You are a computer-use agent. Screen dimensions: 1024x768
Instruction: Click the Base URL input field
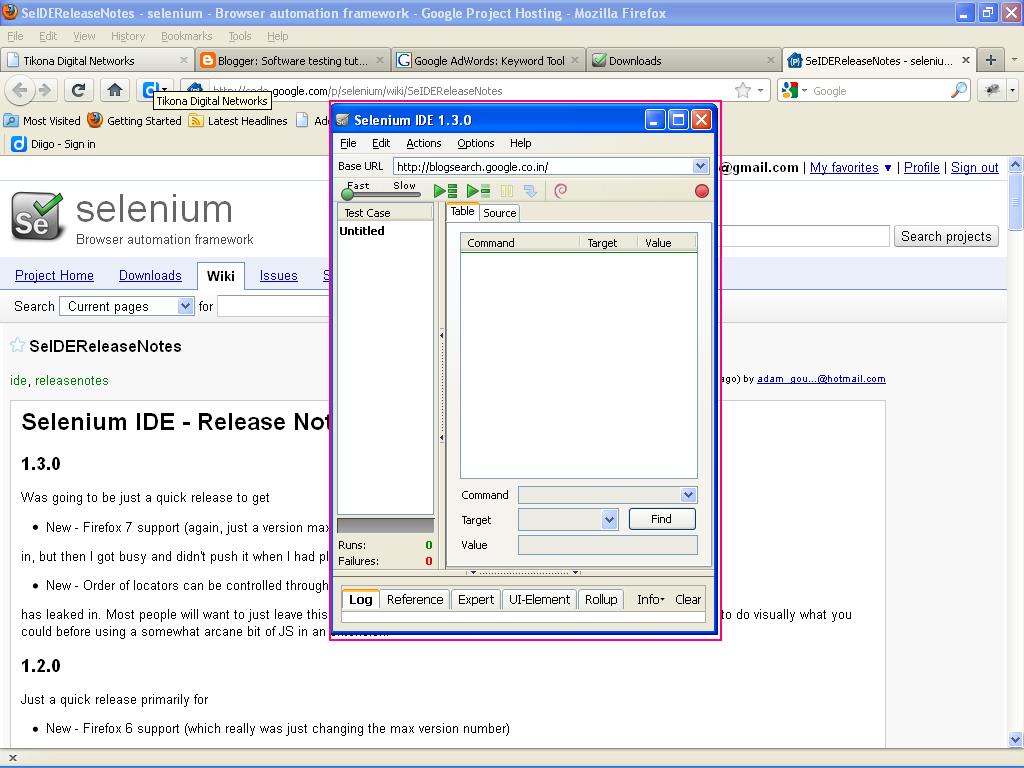(x=543, y=167)
